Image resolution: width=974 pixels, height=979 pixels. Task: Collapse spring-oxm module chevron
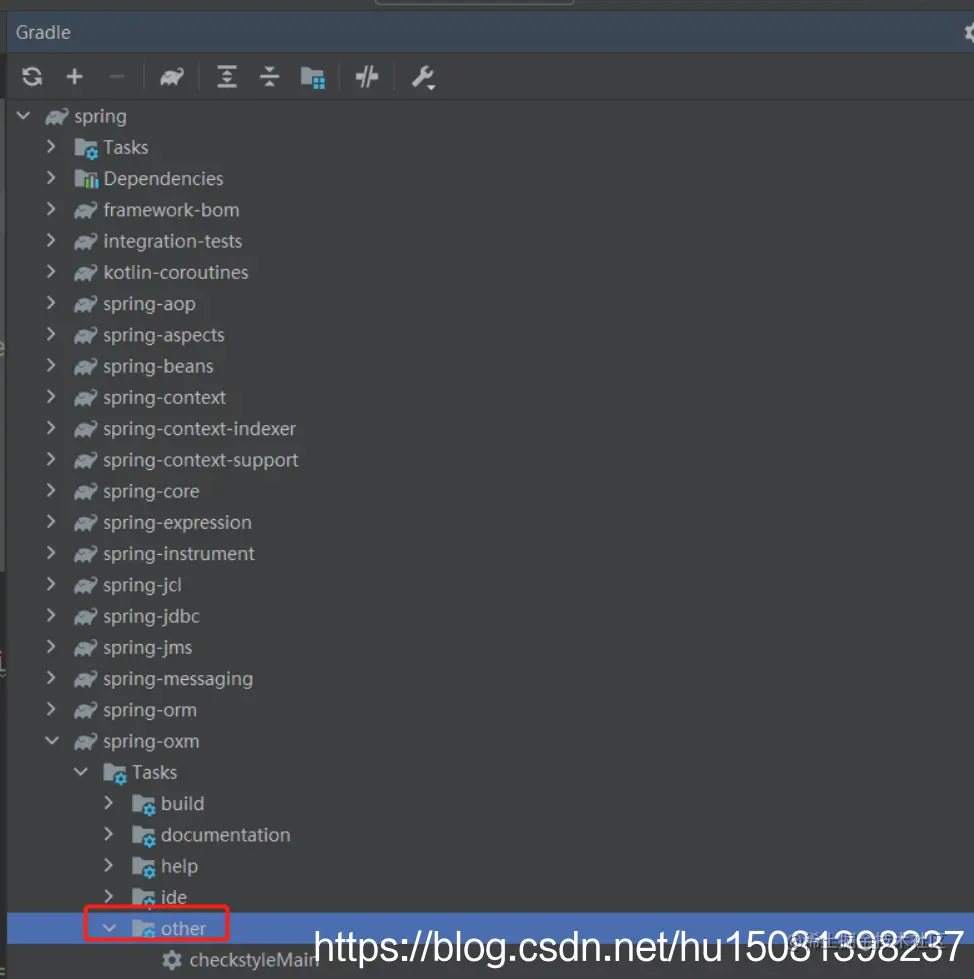(x=52, y=740)
